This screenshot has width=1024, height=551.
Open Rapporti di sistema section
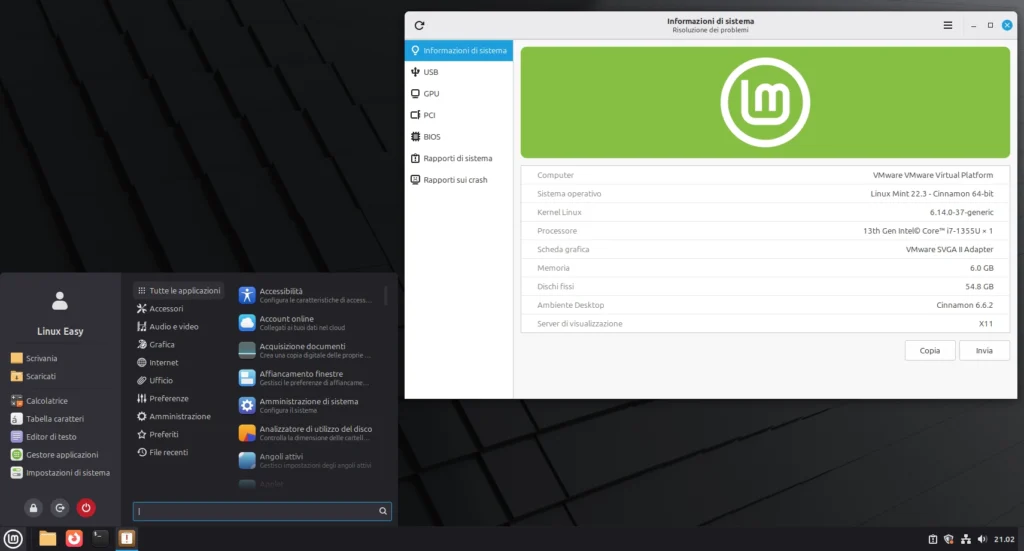click(x=458, y=158)
